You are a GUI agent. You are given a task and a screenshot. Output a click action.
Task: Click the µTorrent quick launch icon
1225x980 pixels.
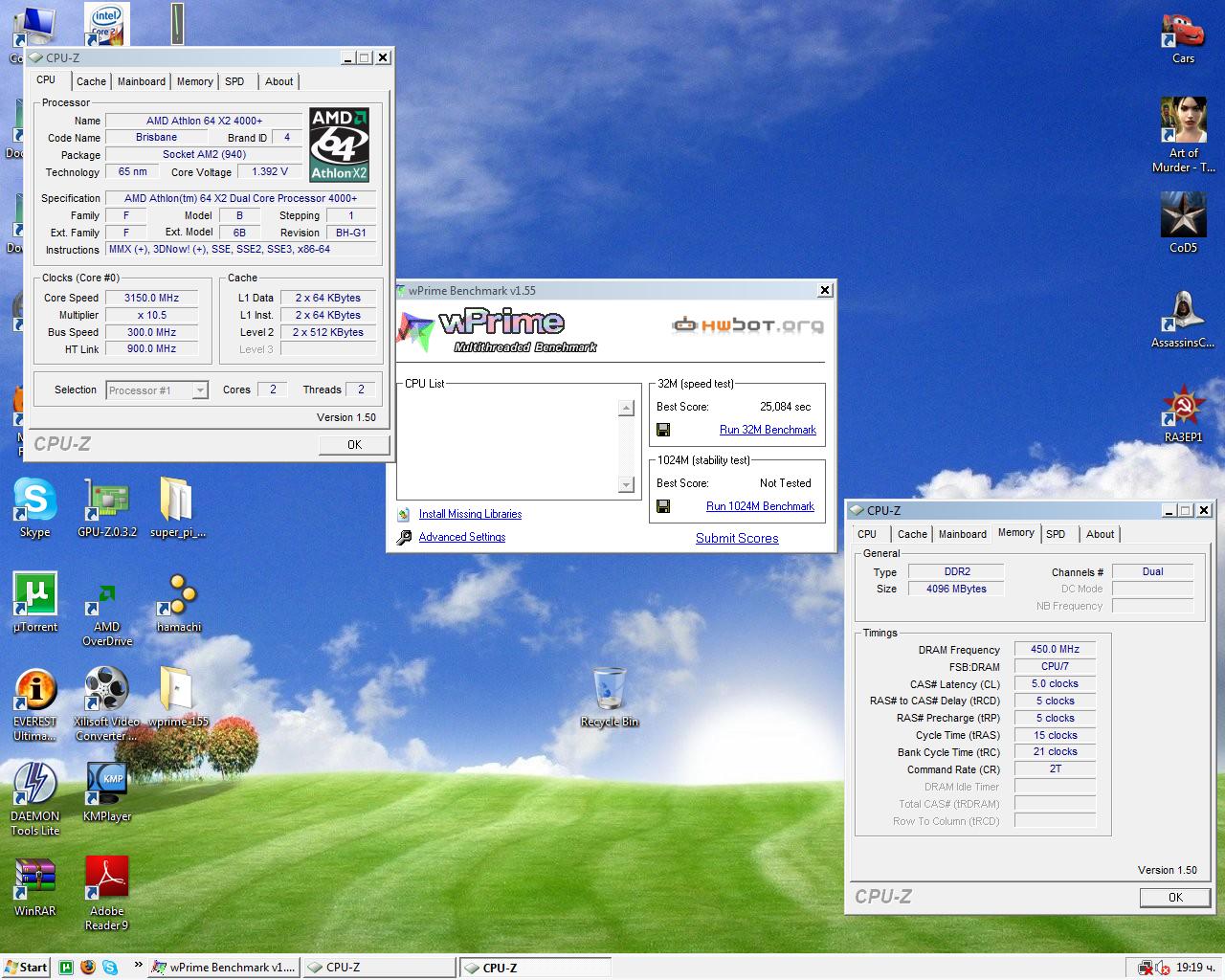(x=66, y=968)
